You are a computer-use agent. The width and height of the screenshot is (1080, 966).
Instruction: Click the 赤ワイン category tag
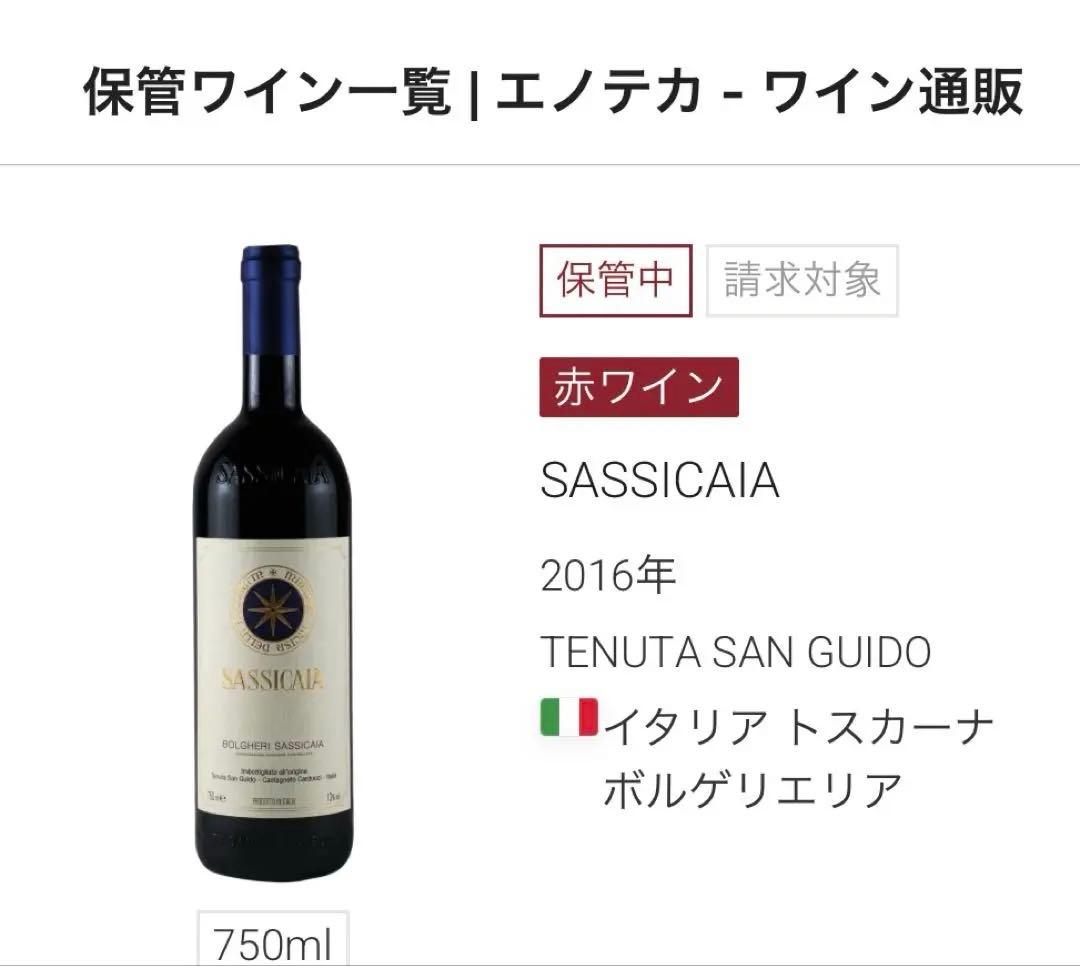coord(639,387)
